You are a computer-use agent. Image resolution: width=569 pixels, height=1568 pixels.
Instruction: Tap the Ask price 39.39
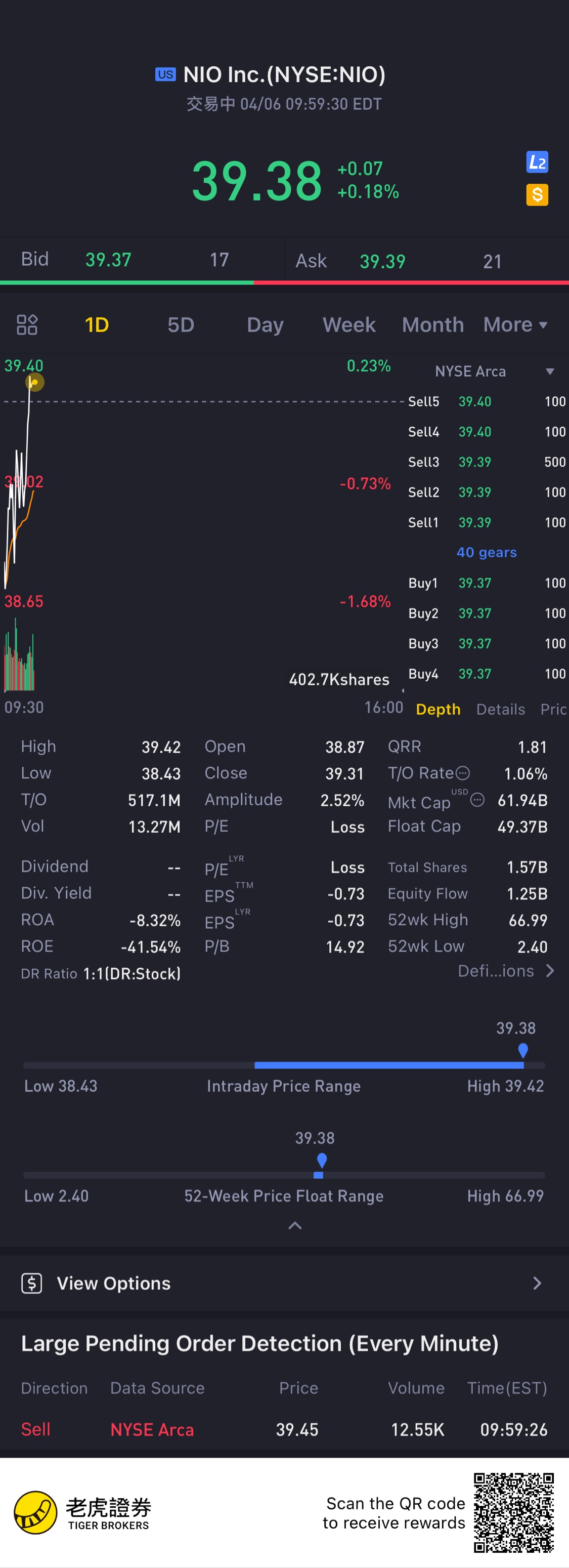click(382, 262)
